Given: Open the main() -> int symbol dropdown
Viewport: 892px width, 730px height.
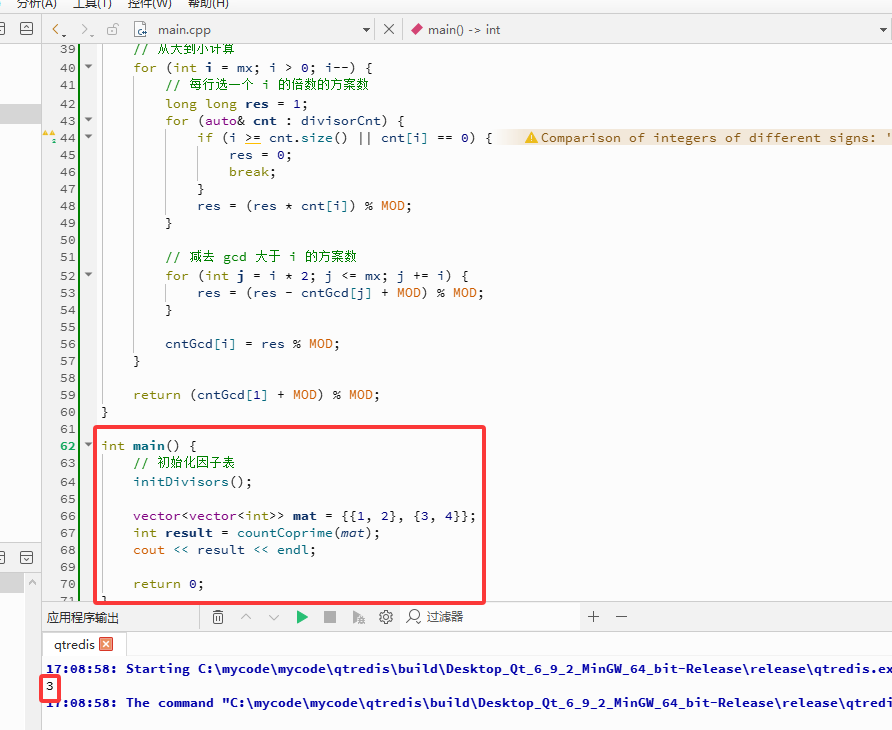Looking at the screenshot, I should point(883,30).
